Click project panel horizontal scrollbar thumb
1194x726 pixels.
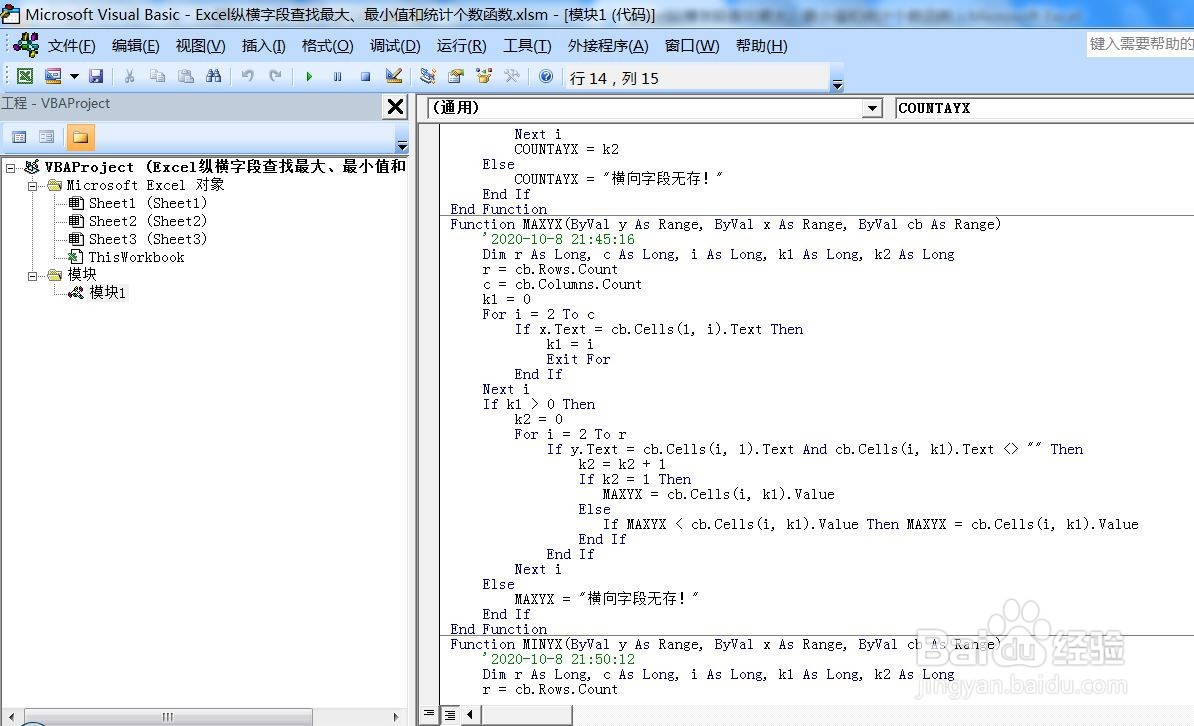[168, 717]
